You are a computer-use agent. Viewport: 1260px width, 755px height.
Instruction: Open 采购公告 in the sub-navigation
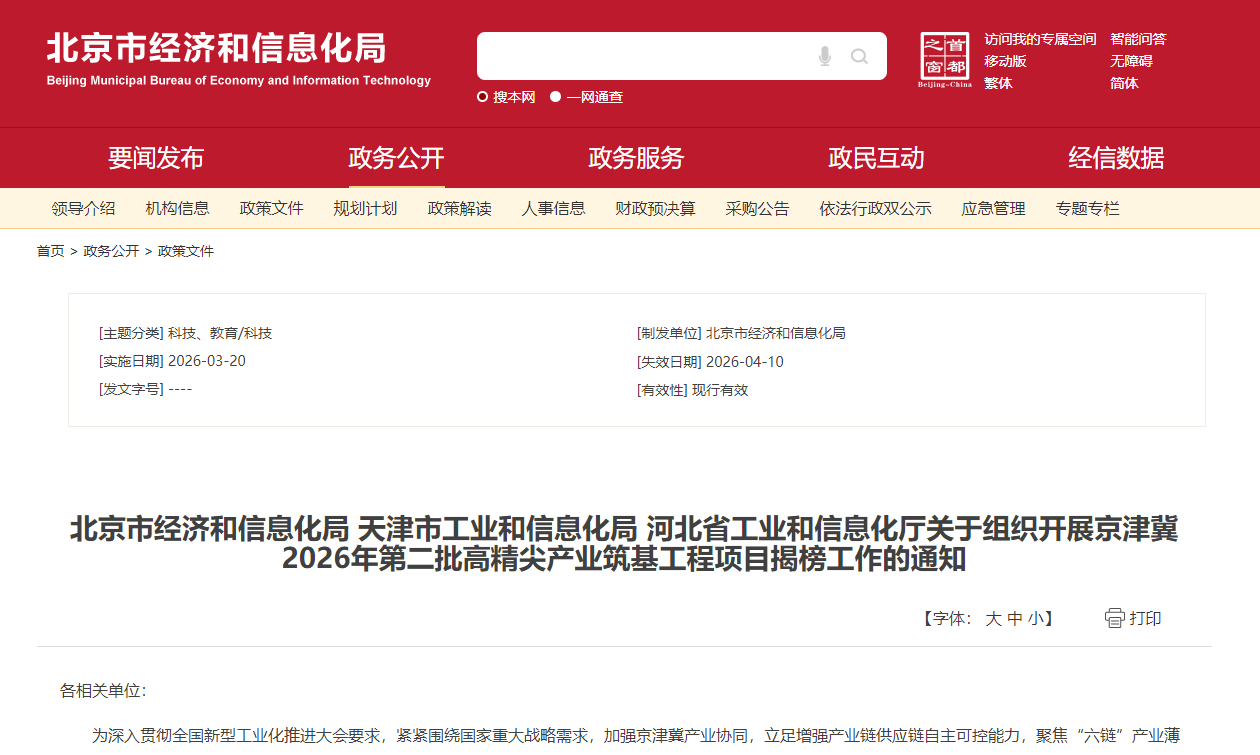tap(757, 209)
